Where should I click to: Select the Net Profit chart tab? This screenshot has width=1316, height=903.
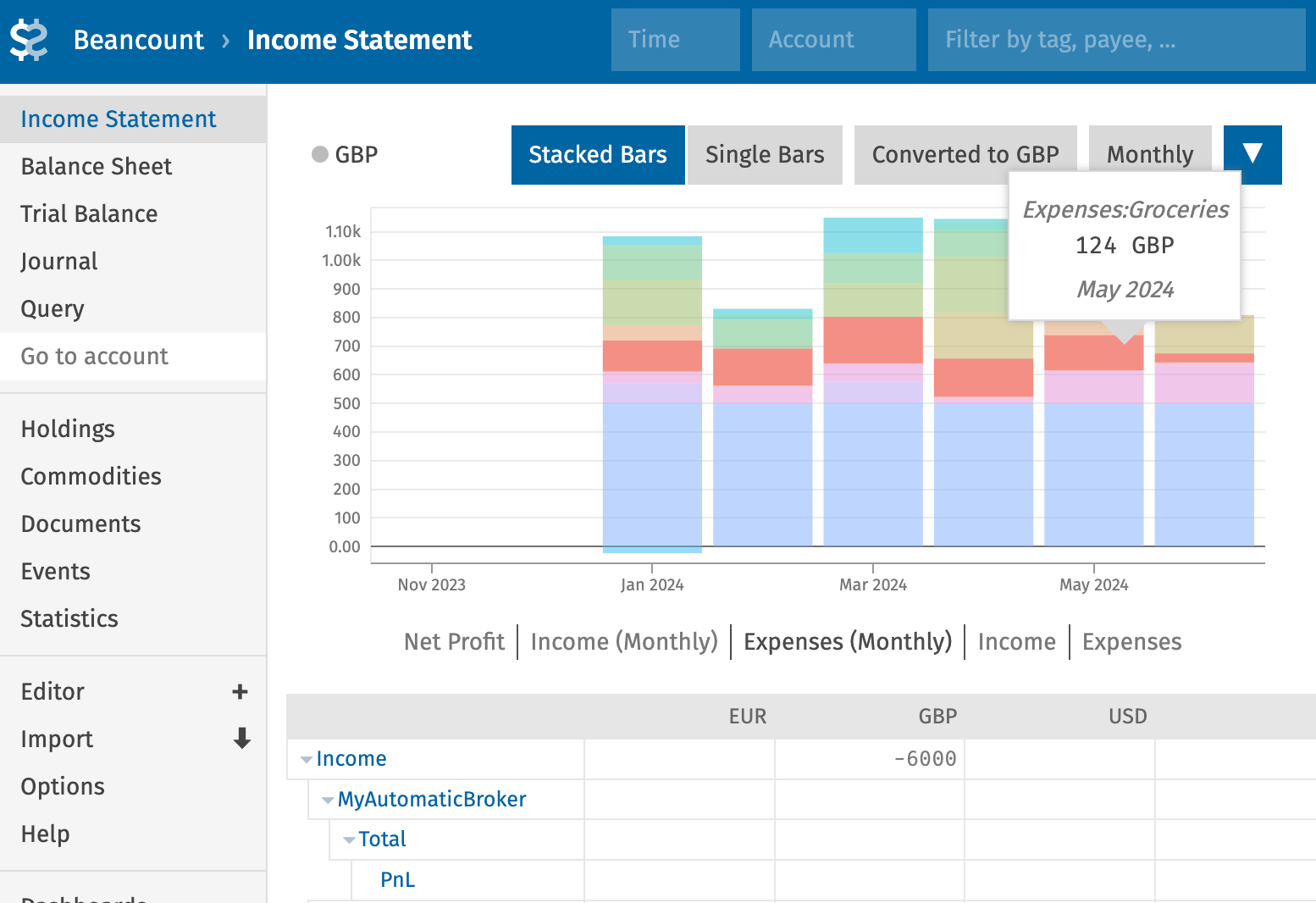click(x=454, y=642)
